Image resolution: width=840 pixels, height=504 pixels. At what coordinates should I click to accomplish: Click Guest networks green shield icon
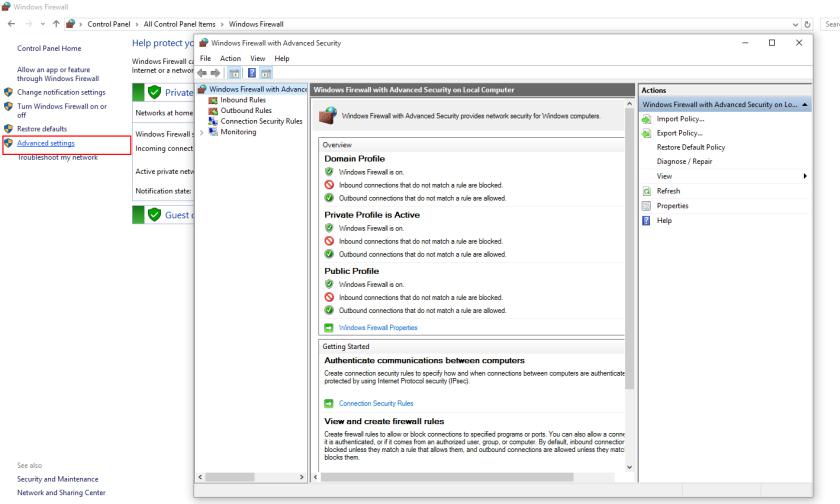tap(154, 215)
